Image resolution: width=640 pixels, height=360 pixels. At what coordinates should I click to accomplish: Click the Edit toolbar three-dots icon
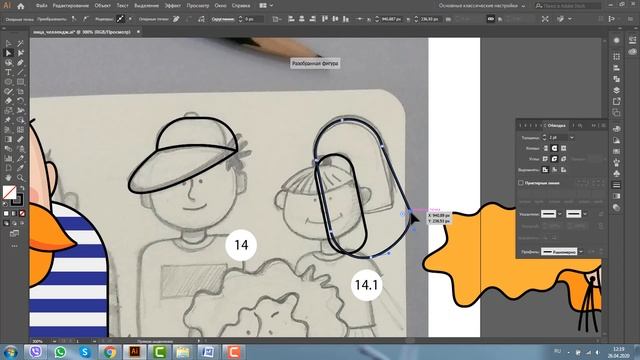point(14,246)
